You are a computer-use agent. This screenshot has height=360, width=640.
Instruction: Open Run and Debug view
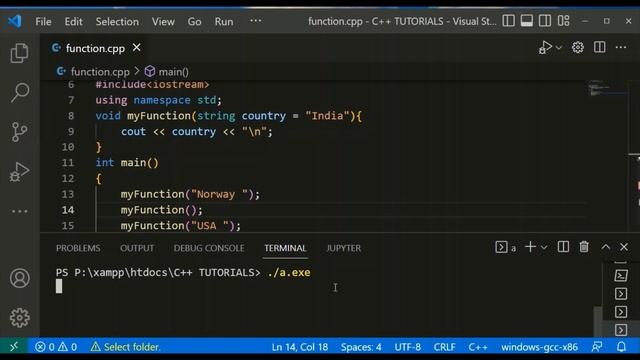(19, 171)
